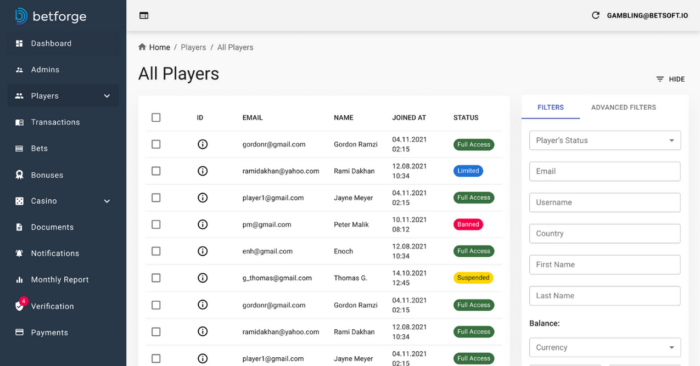Click the red Banned status badge
Screen dimensions: 700x366
coord(468,225)
